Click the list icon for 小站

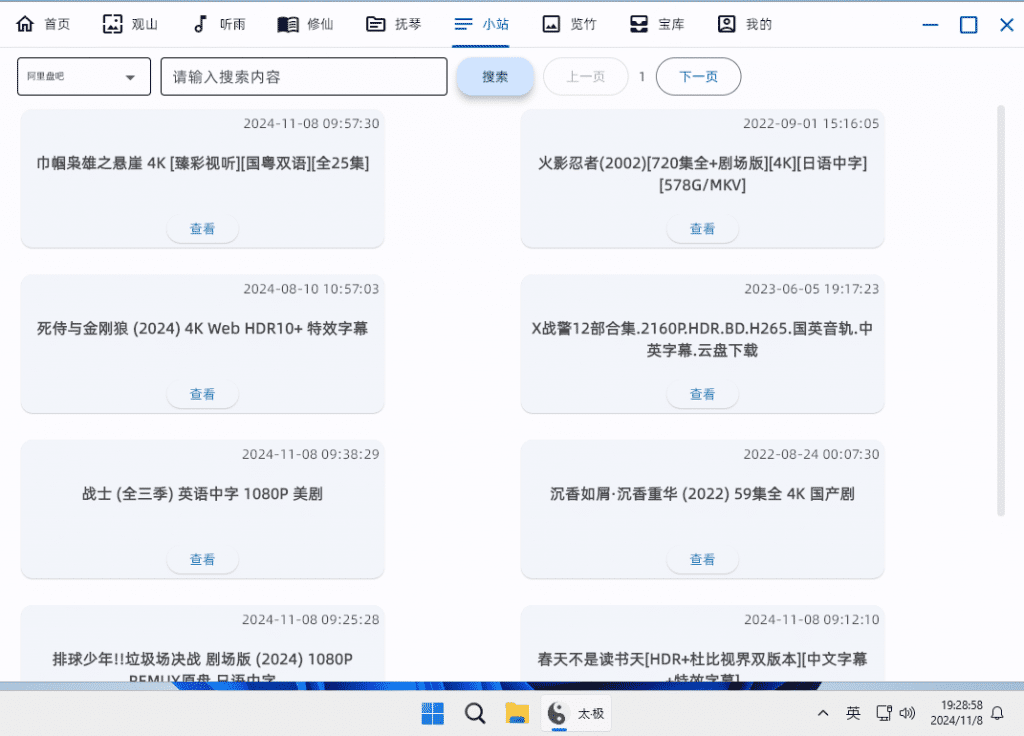[x=463, y=24]
